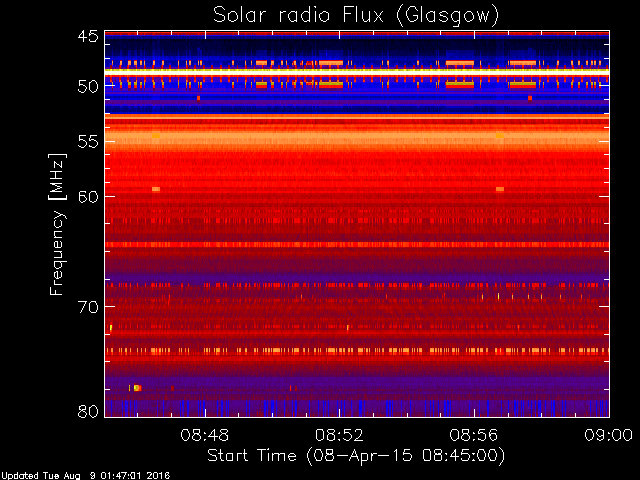Click the 70 frequency tick label
Screen dimensions: 640x480
pos(88,307)
